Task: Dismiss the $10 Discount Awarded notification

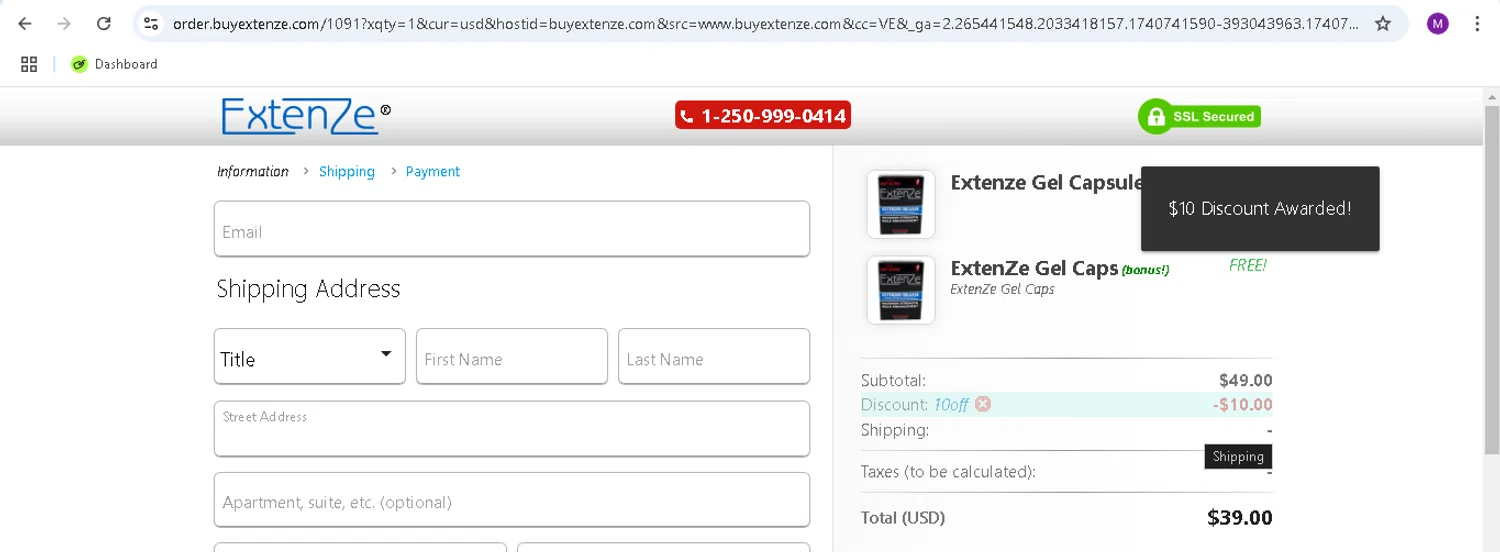Action: (x=1260, y=208)
